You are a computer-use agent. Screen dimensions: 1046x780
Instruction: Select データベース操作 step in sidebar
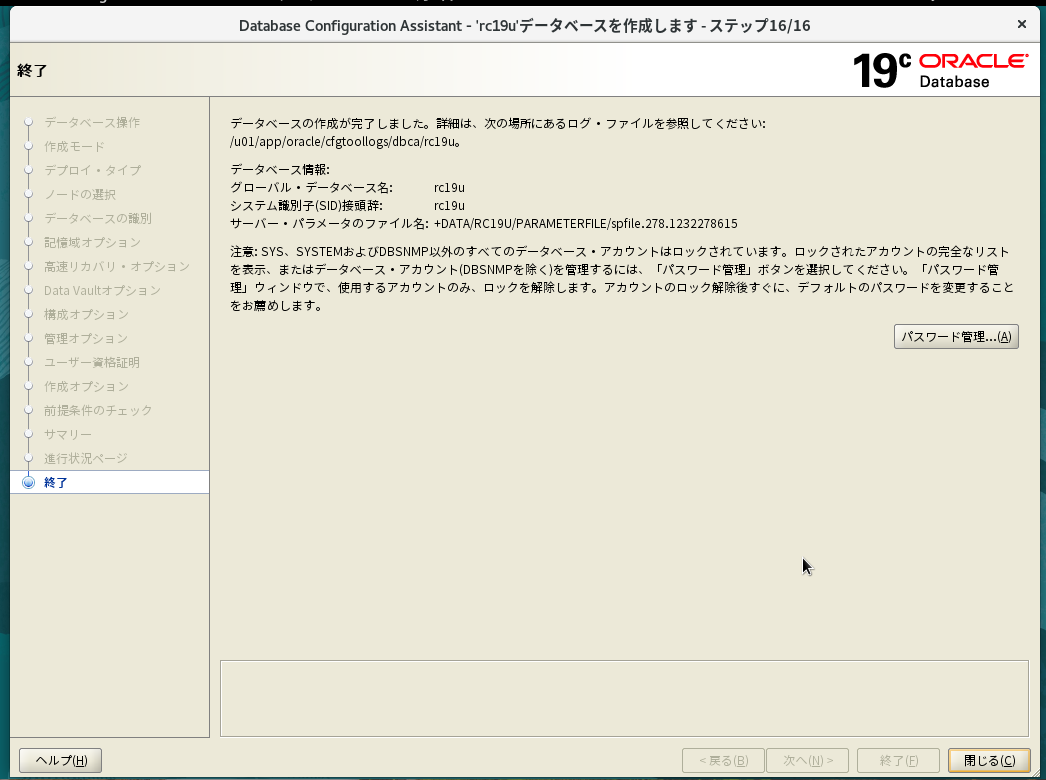(x=92, y=122)
